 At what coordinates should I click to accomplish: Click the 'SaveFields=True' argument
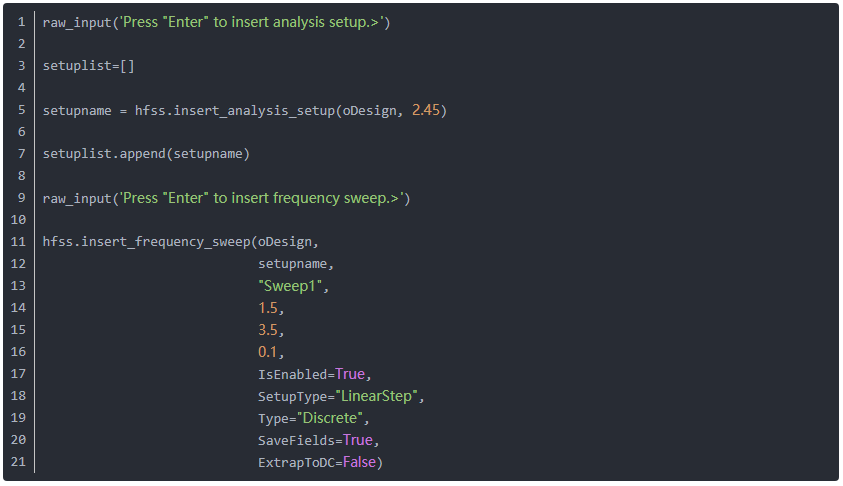point(317,440)
